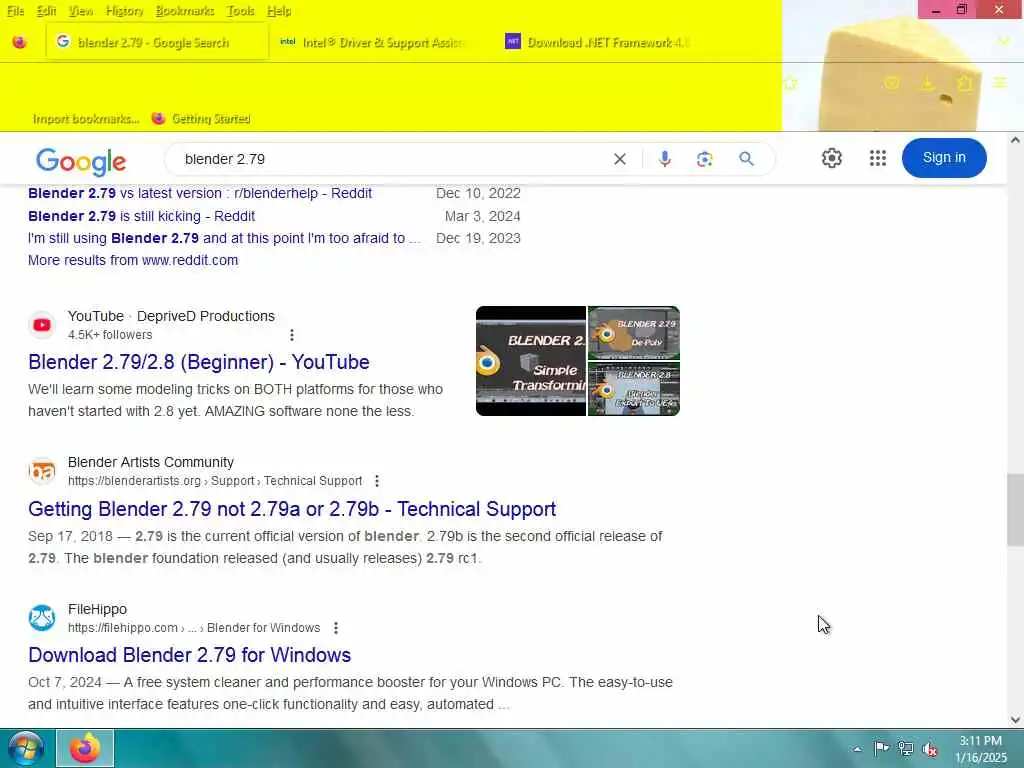This screenshot has width=1024, height=768.
Task: Switch to blender 2.79 Google Search tab
Action: [157, 42]
